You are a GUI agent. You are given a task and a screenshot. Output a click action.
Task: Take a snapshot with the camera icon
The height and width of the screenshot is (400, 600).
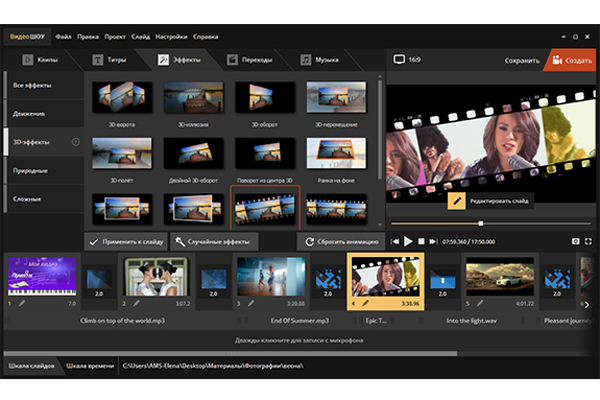574,241
